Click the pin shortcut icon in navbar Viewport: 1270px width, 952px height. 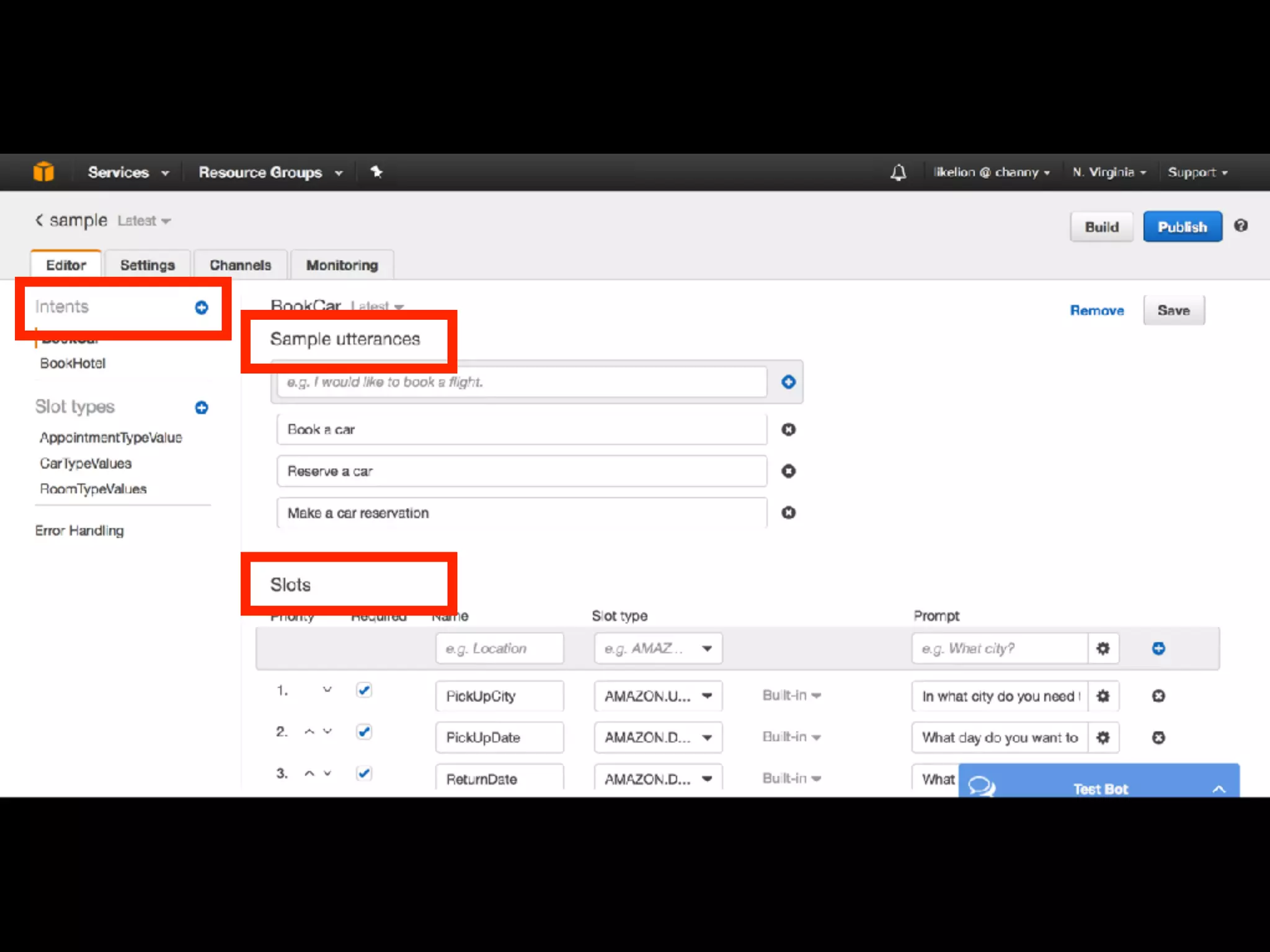click(x=376, y=172)
